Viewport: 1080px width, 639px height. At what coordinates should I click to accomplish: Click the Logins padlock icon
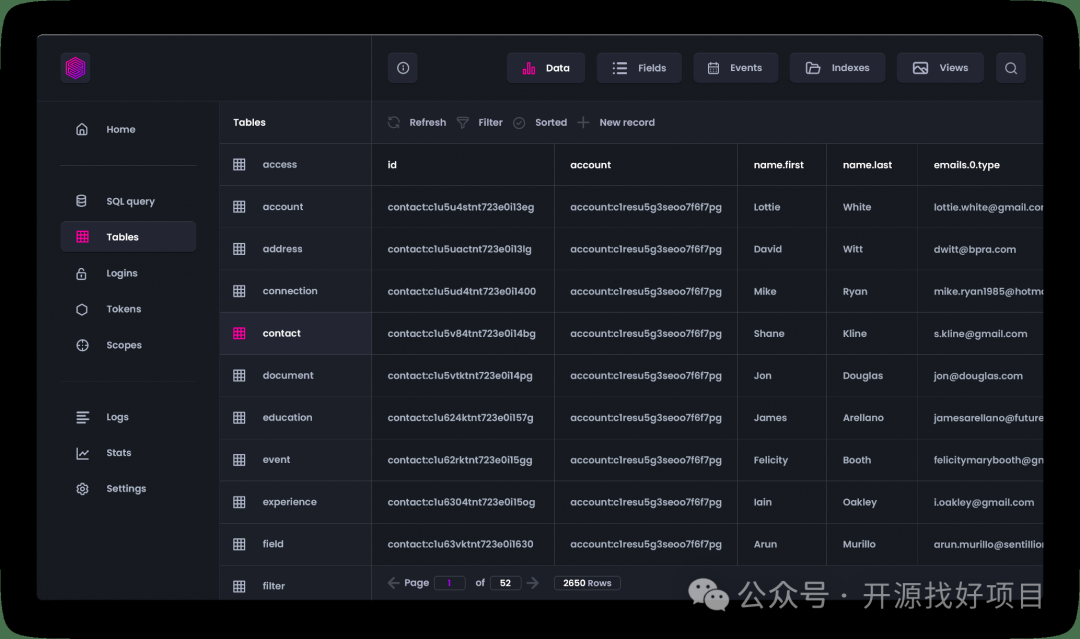[x=81, y=273]
